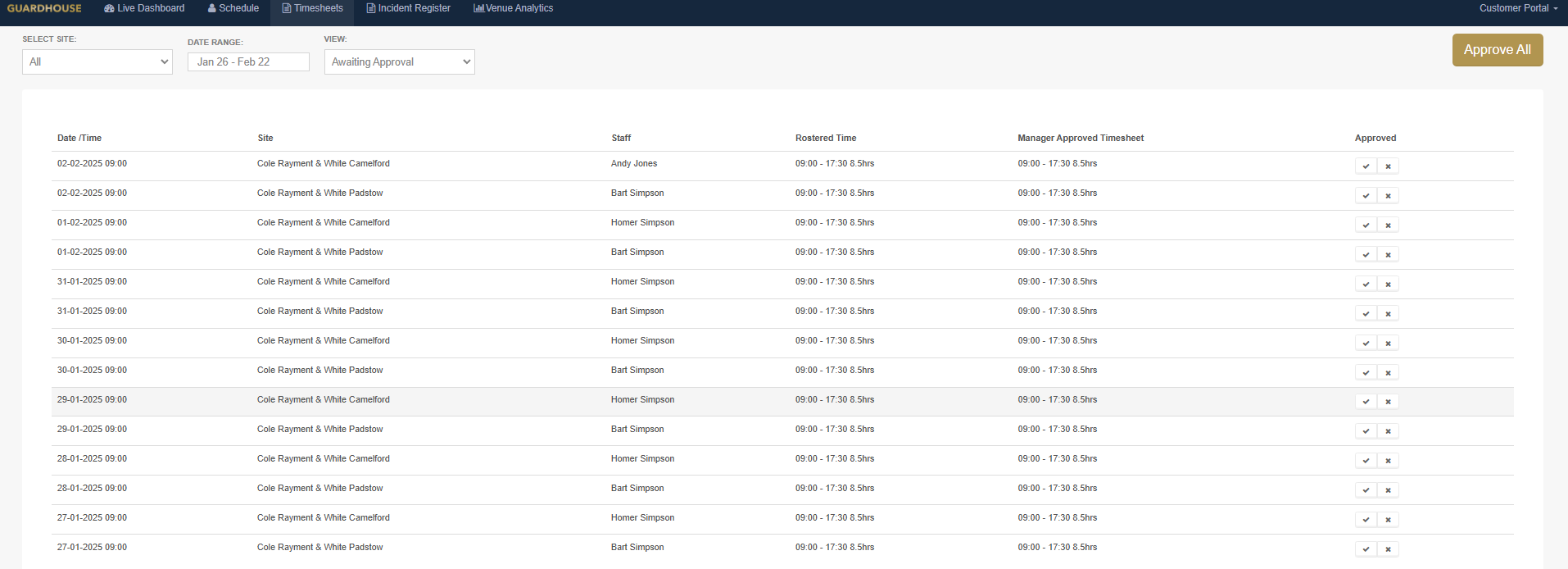Reject Homer Simpson 31-01-2025 Camelford cross

pyautogui.click(x=1388, y=284)
